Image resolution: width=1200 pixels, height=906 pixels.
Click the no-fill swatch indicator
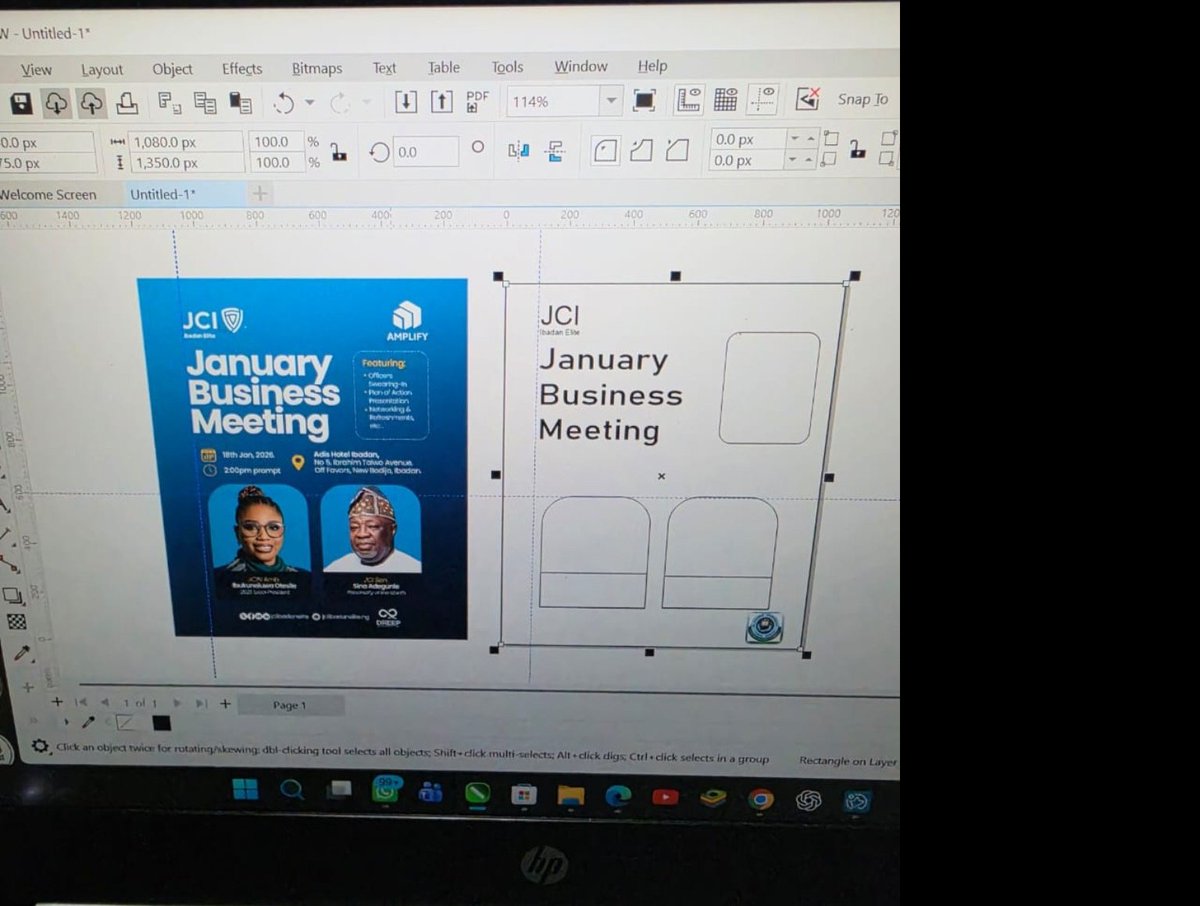pos(126,722)
